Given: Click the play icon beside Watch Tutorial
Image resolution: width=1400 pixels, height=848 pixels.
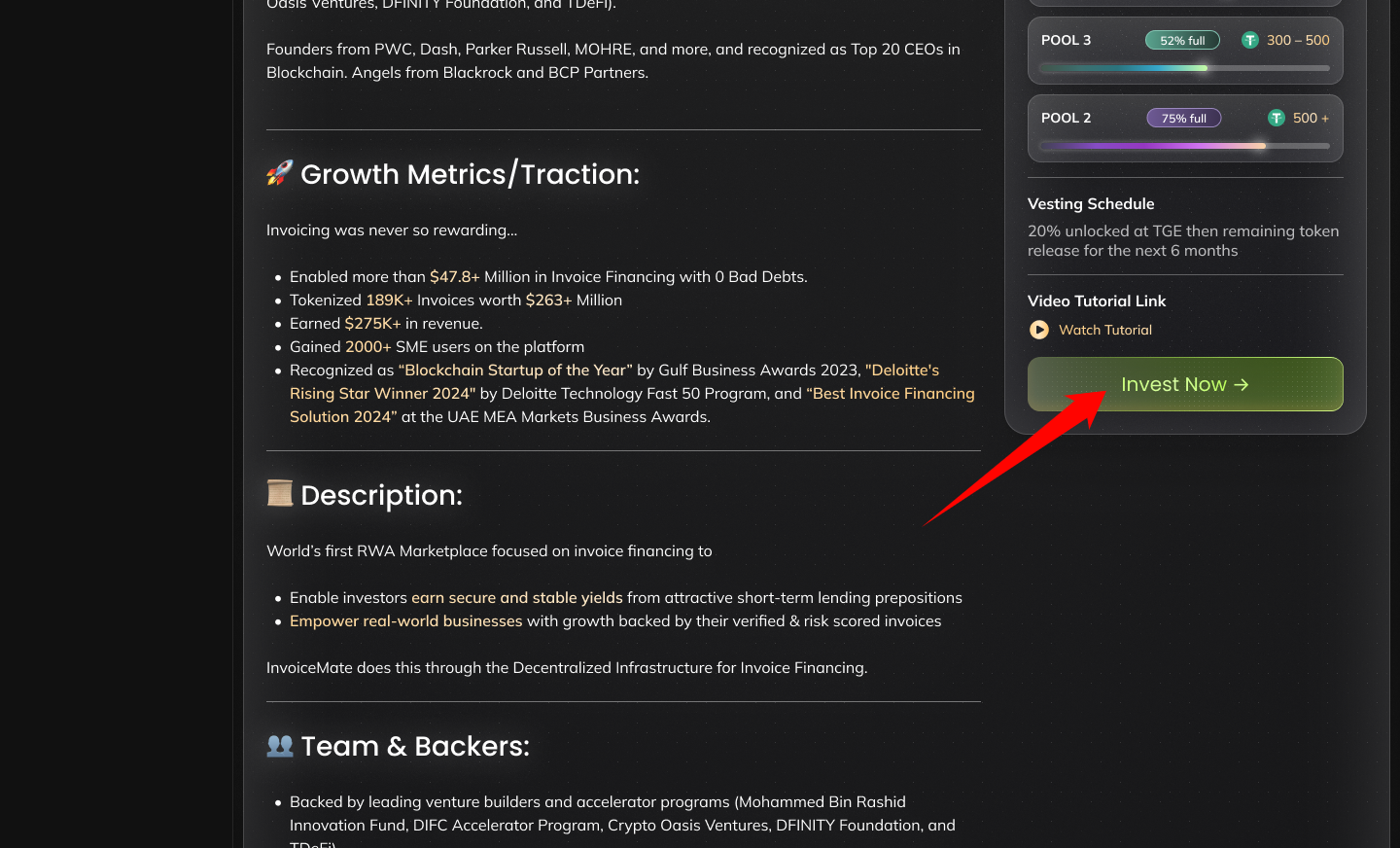Looking at the screenshot, I should (x=1039, y=330).
